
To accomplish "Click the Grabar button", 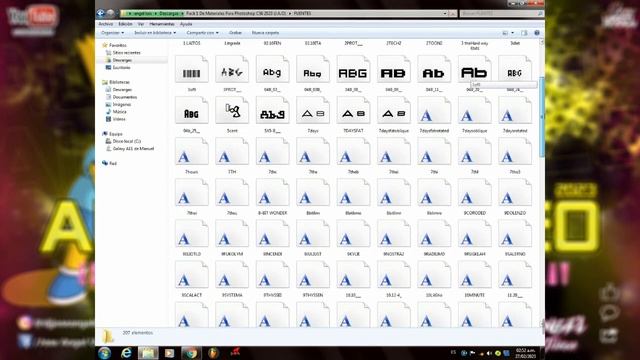I will (x=235, y=33).
